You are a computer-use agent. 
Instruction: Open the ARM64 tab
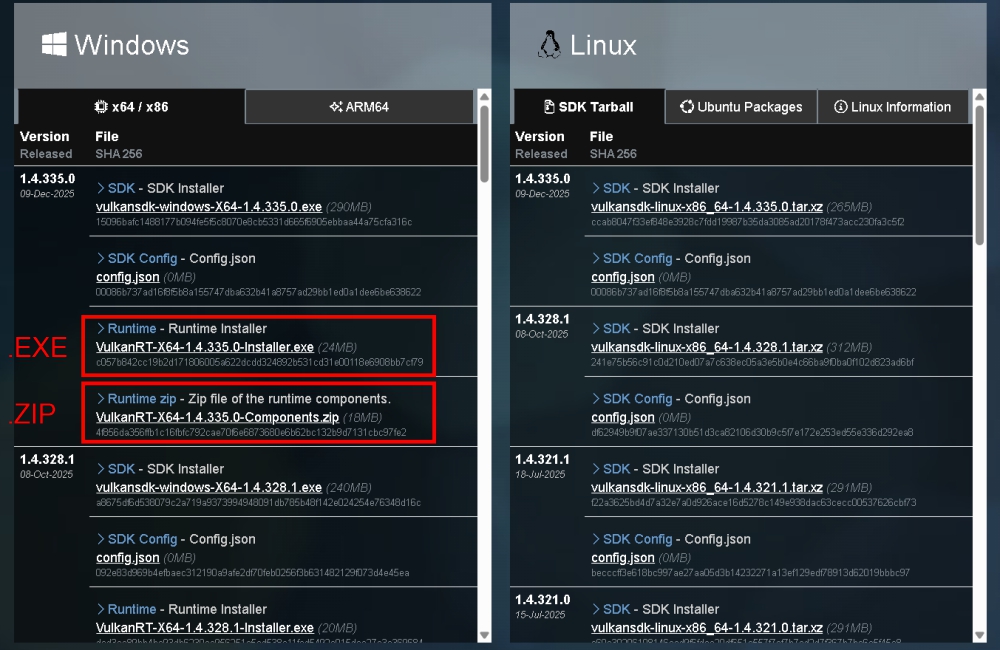click(x=359, y=107)
